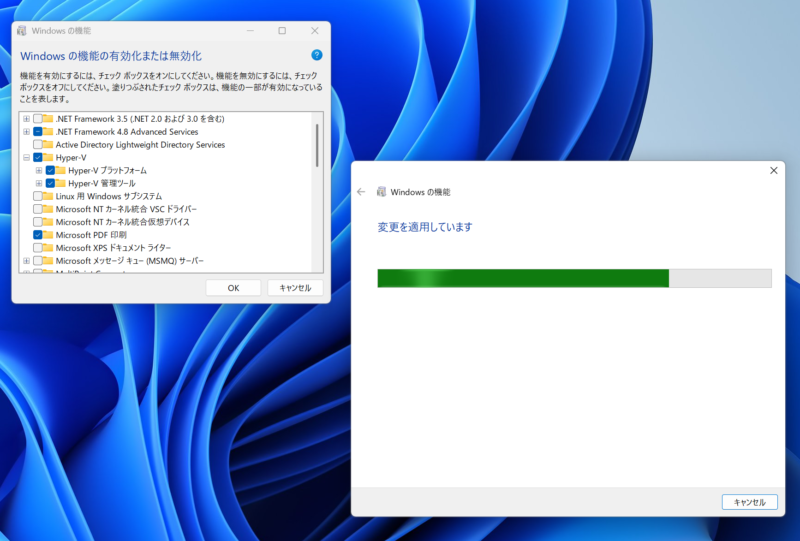Viewport: 800px width, 541px height.
Task: Expand the .NET Framework 4.8 Advanced Services node
Action: [x=26, y=132]
